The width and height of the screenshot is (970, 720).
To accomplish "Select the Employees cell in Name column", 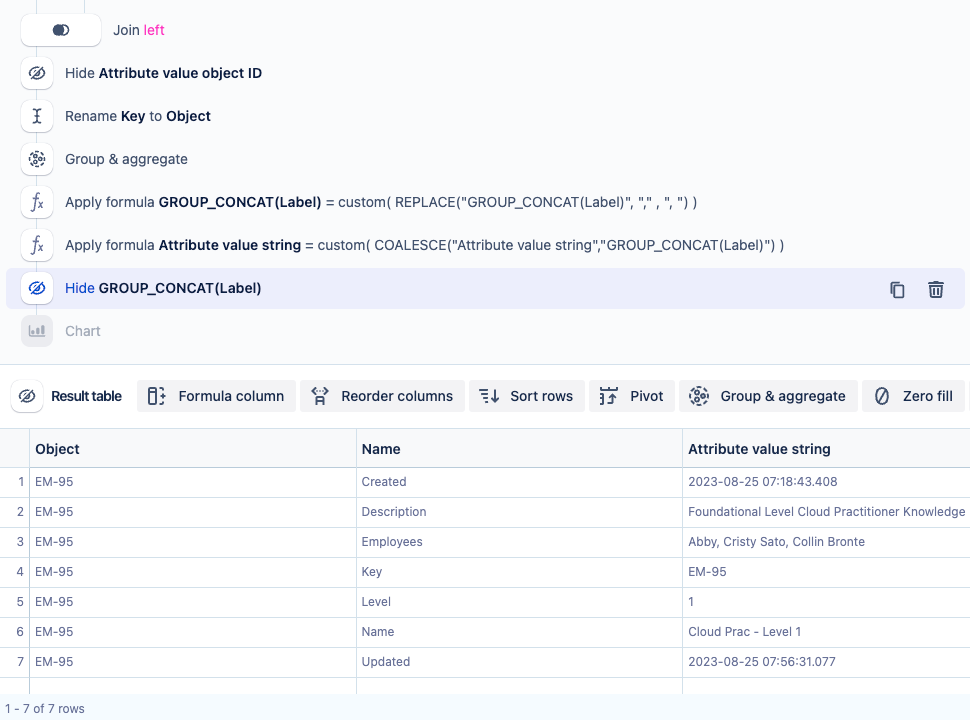I will 392,542.
